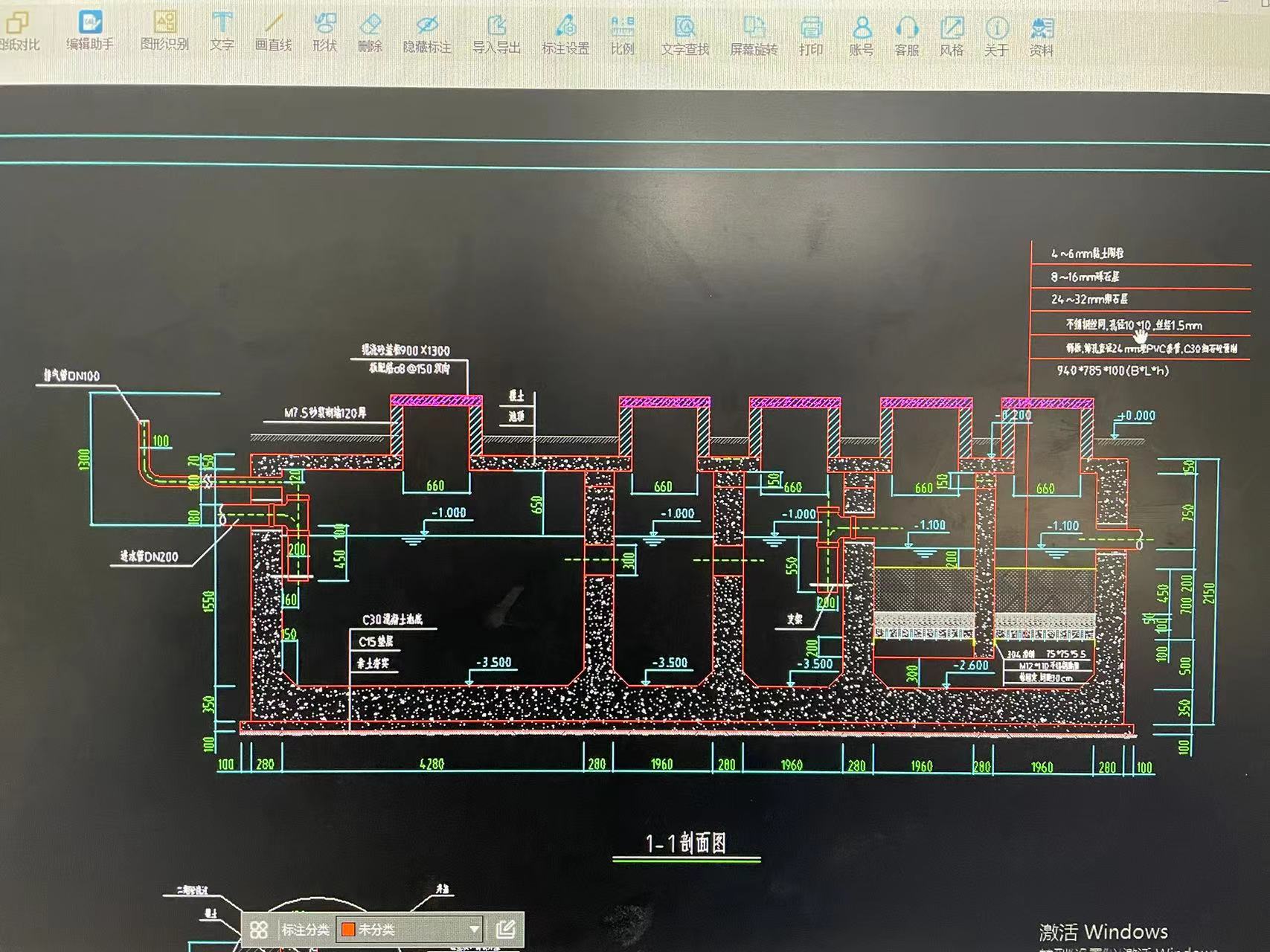This screenshot has height=952, width=1270.
Task: Click the edit icon beside the 未分类 dropdown
Action: point(506,930)
